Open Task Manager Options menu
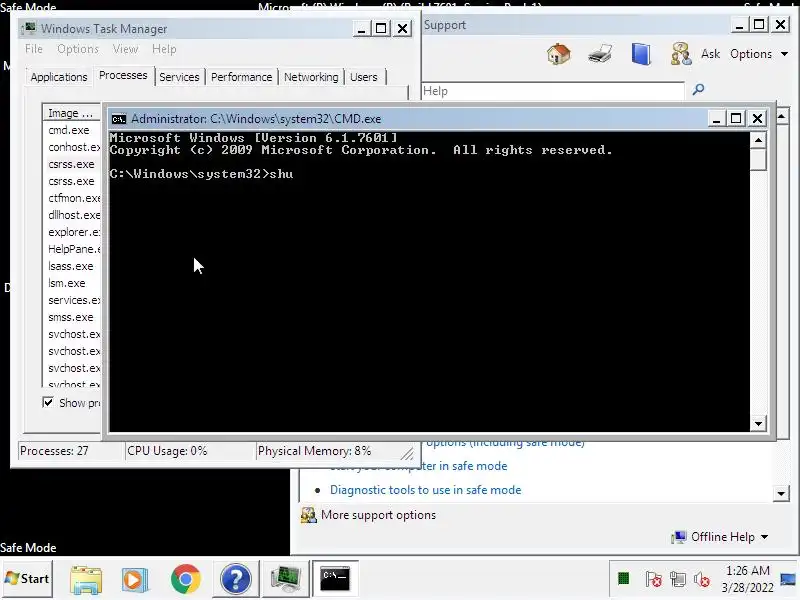This screenshot has width=800, height=600. (78, 49)
